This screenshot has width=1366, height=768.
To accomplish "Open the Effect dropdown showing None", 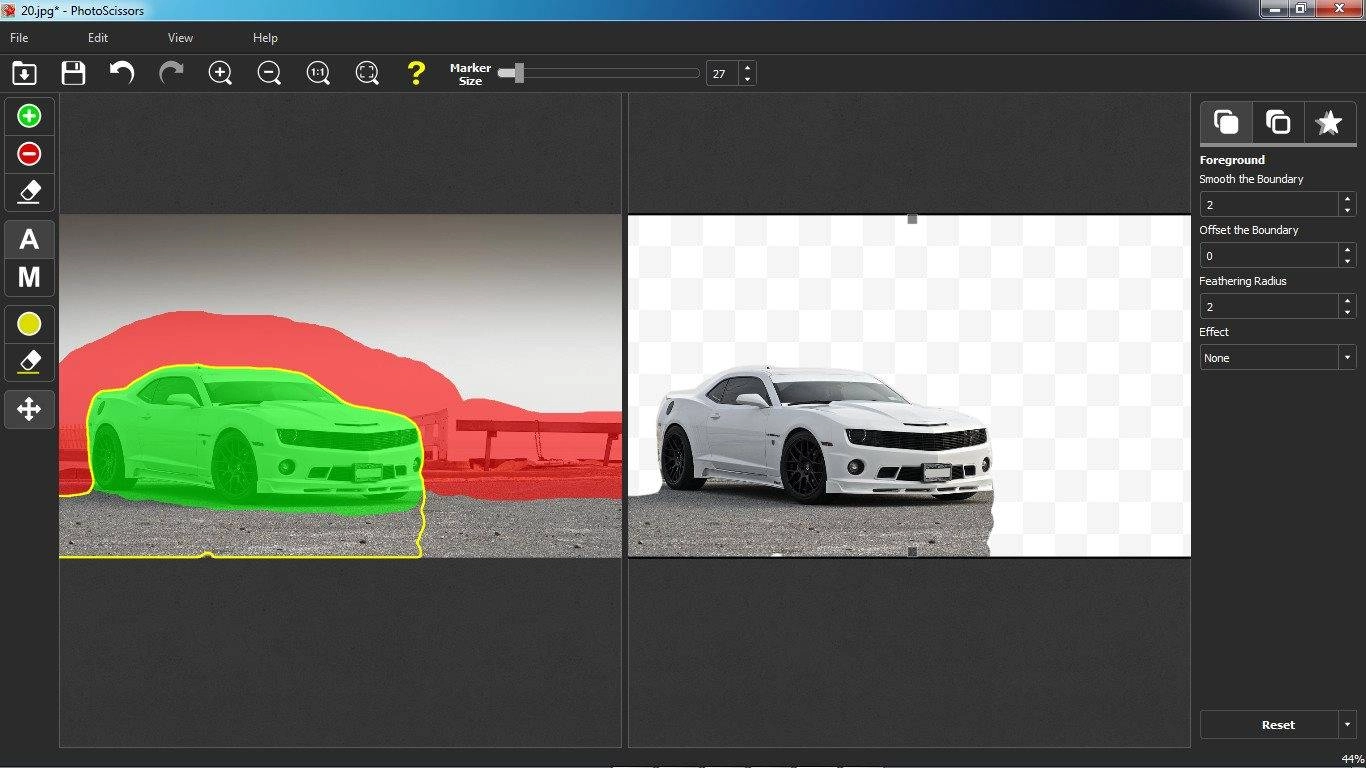I will click(1278, 357).
